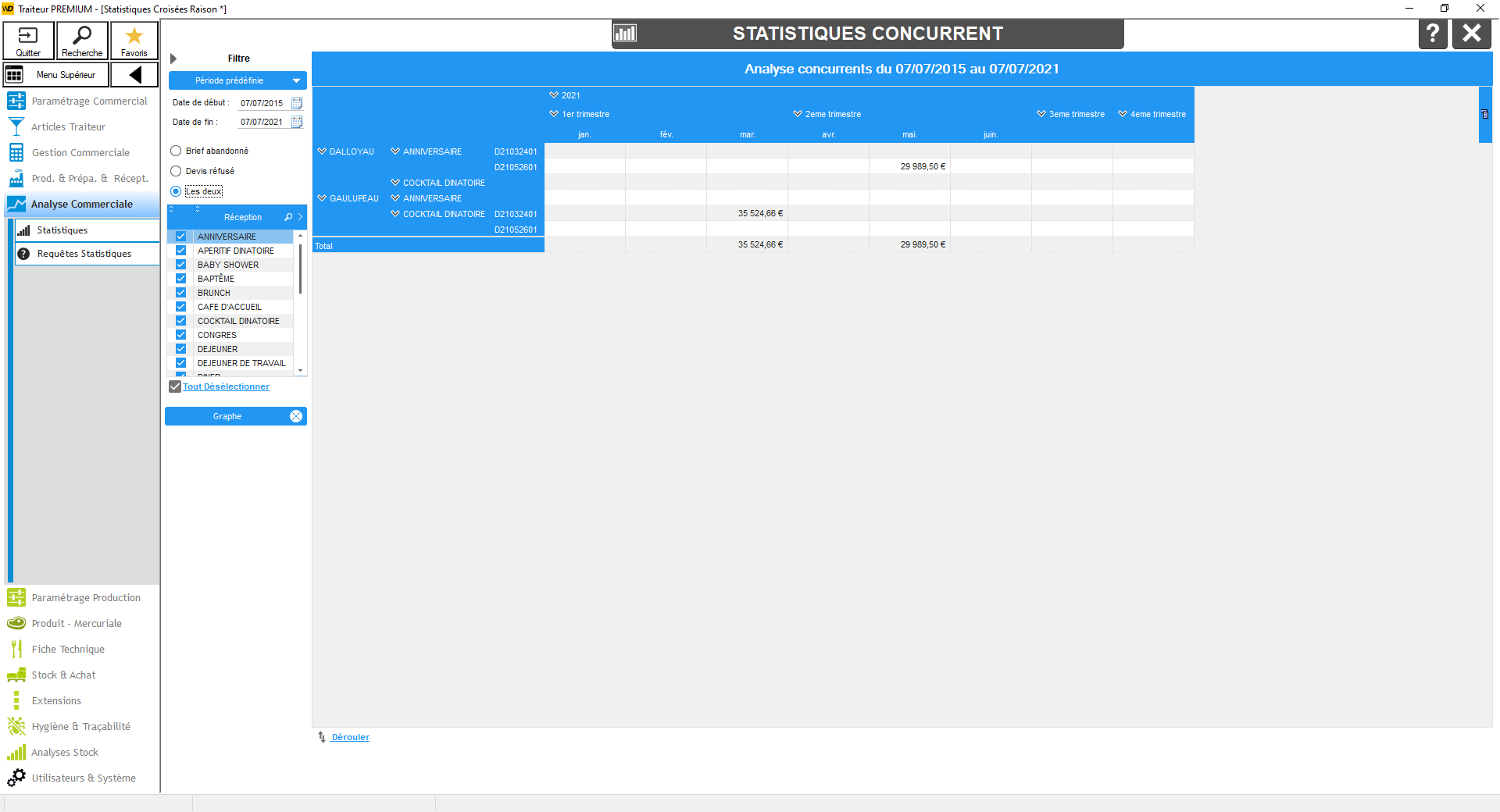This screenshot has width=1500, height=812.
Task: Expand 3eme trimestre column group
Action: (1041, 114)
